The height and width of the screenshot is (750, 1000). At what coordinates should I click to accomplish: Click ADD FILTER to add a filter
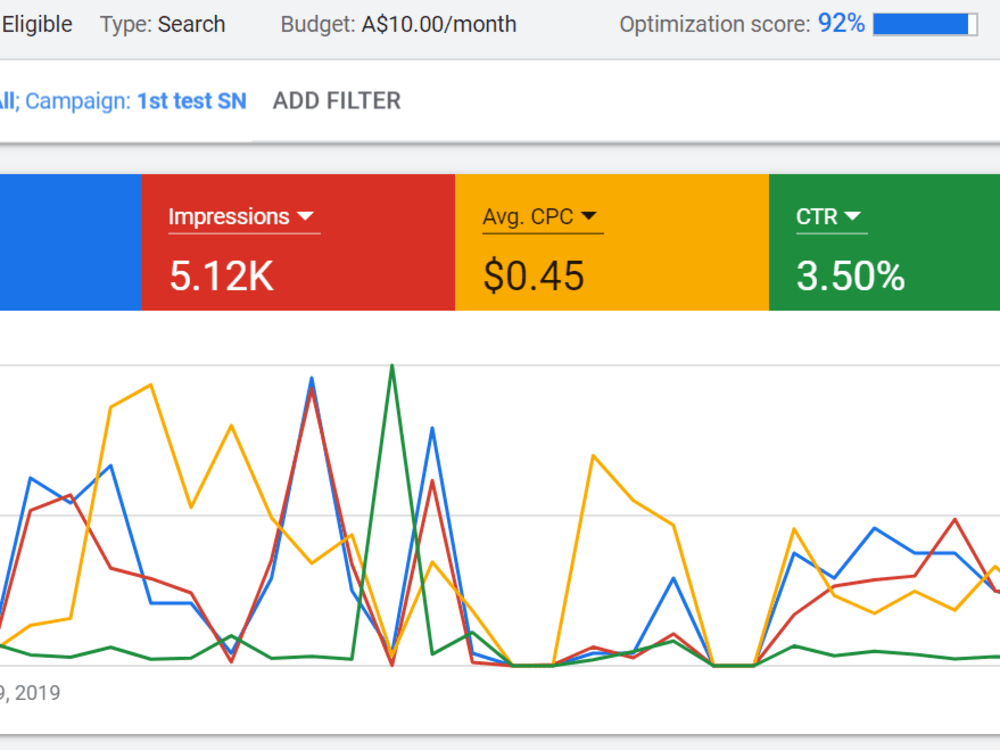(x=336, y=101)
